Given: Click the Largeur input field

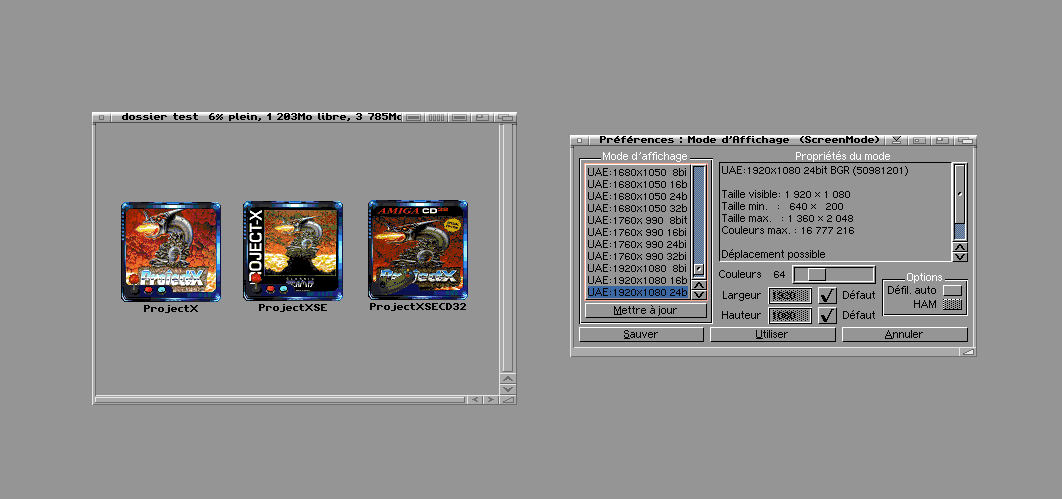Looking at the screenshot, I should click(x=790, y=296).
